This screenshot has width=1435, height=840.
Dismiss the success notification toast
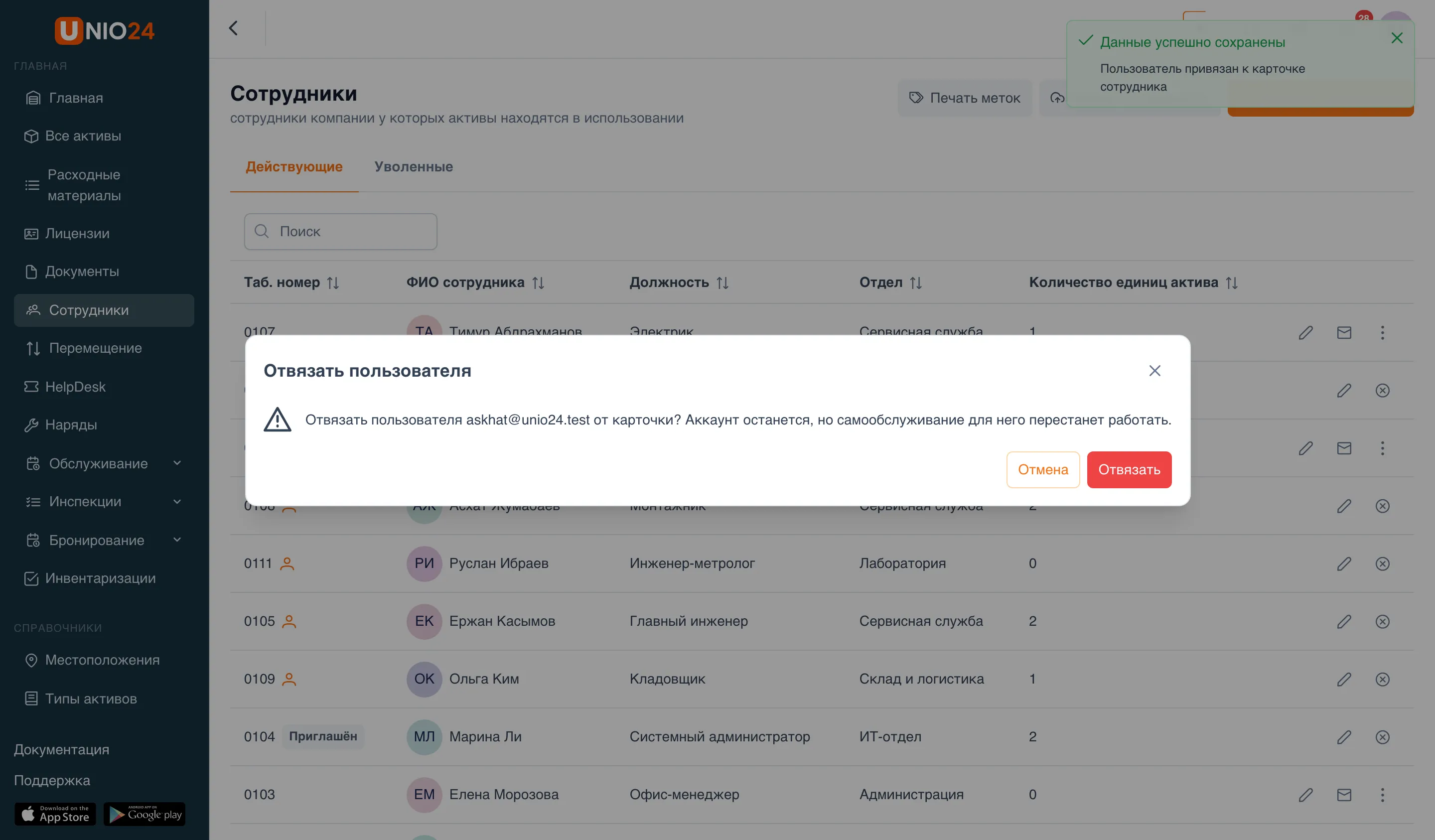tap(1396, 38)
